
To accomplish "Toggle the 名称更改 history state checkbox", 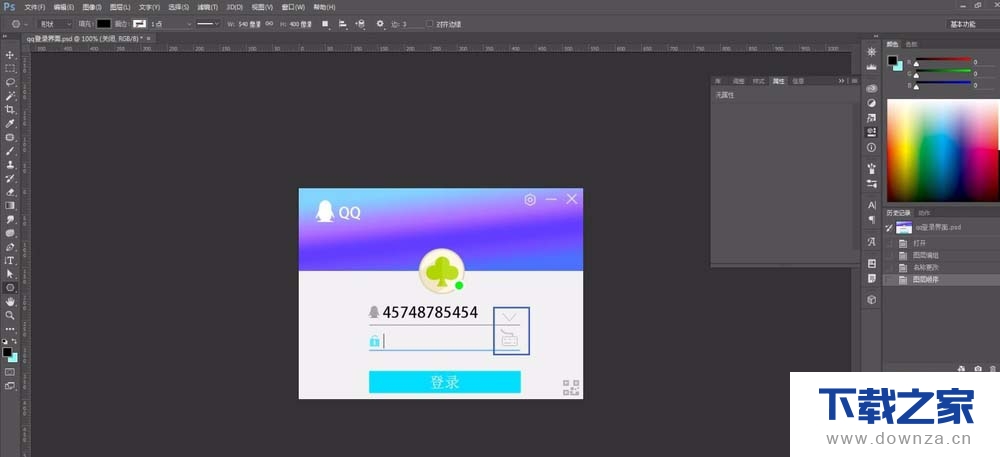I will (x=889, y=268).
